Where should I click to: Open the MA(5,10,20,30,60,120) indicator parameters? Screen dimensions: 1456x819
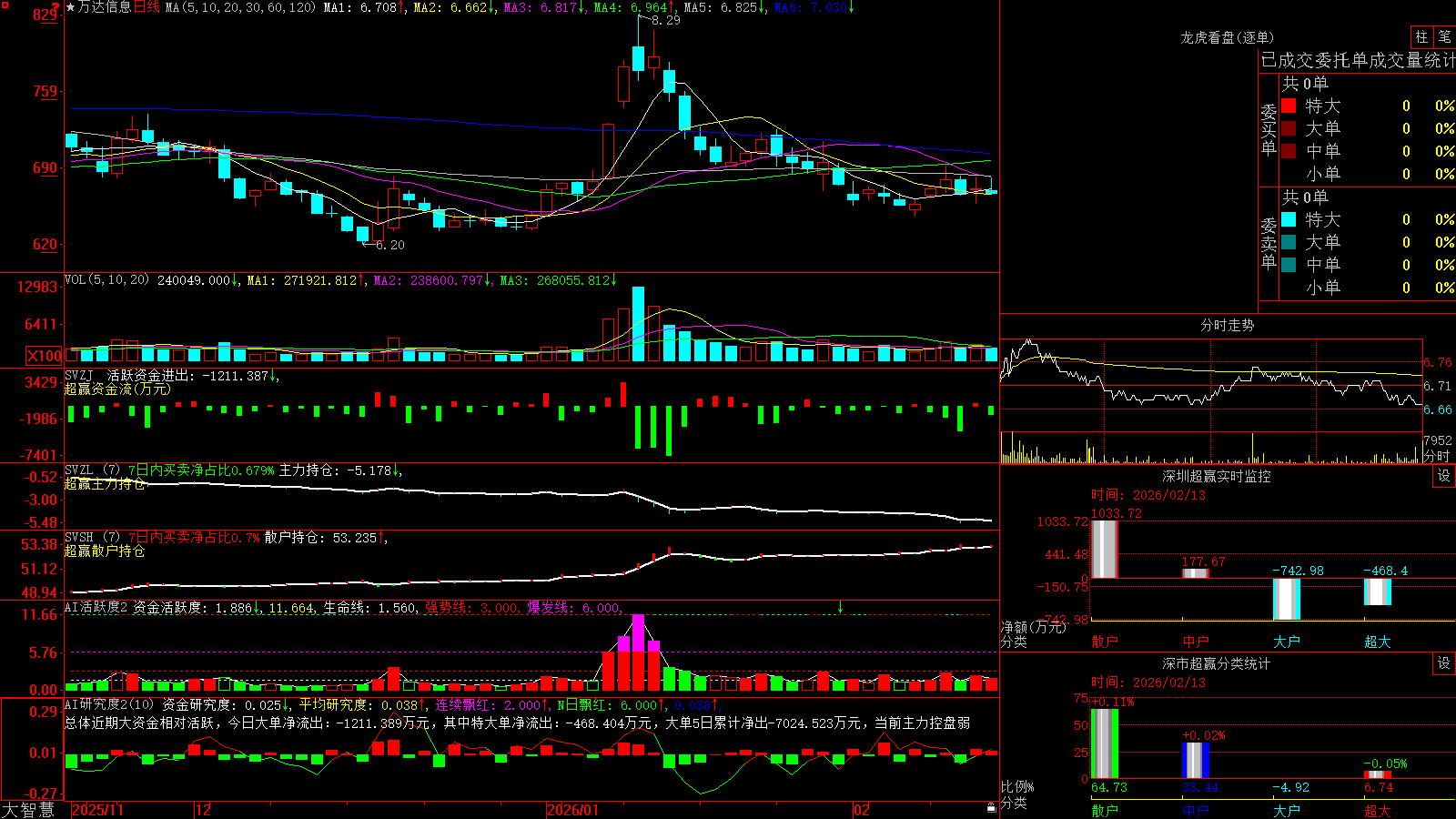tap(240, 7)
